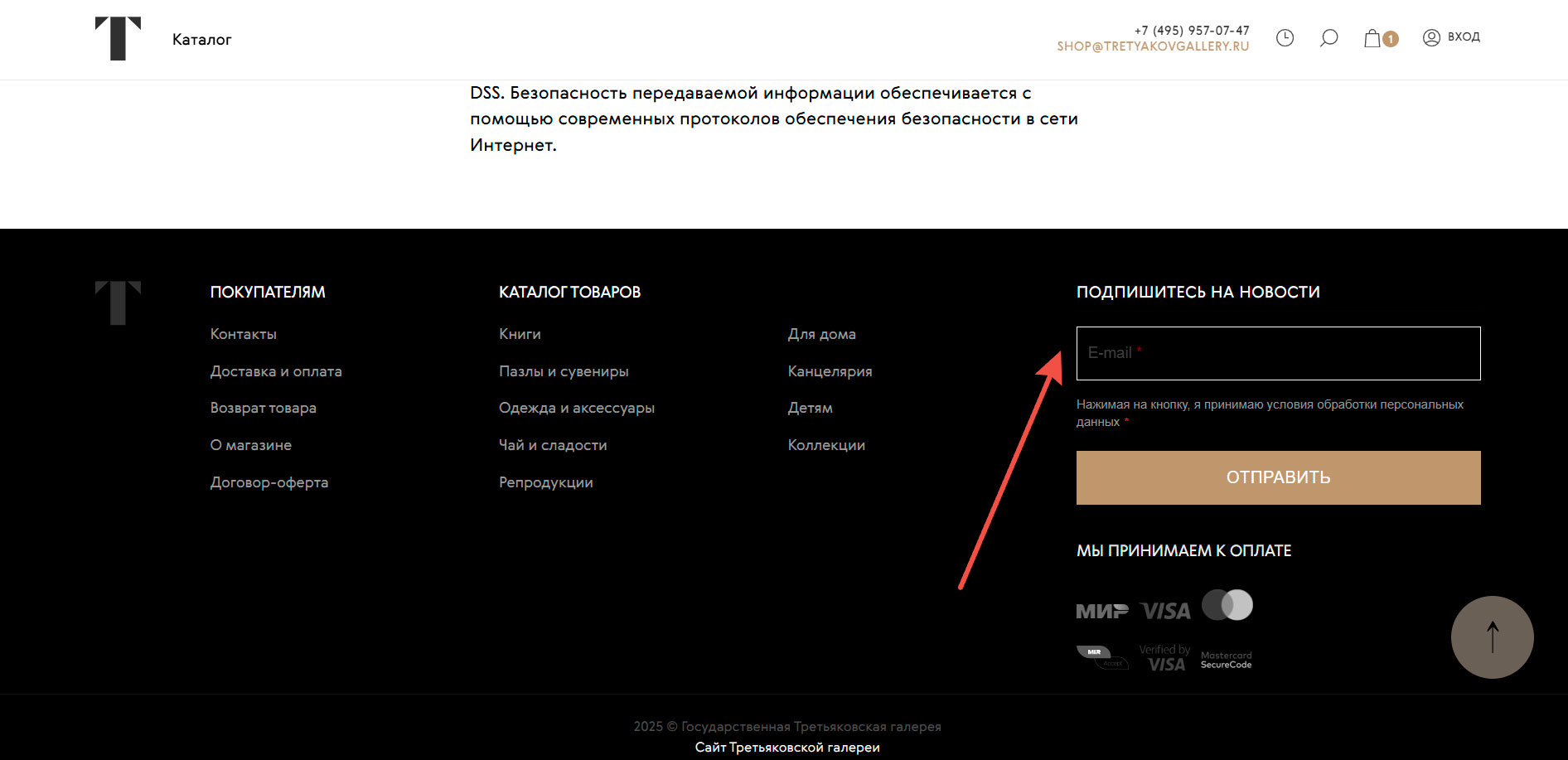Click the Tretyakov T logo in header

coord(118,38)
